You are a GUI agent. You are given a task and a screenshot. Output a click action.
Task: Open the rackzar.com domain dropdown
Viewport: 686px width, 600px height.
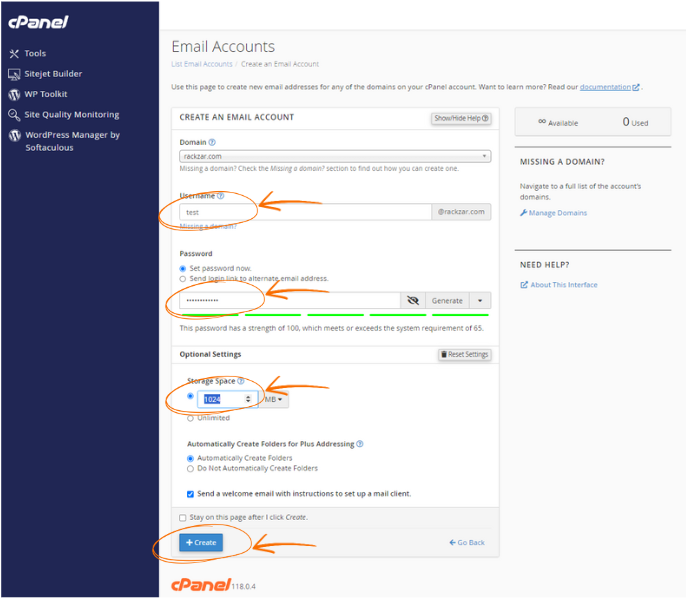point(335,156)
